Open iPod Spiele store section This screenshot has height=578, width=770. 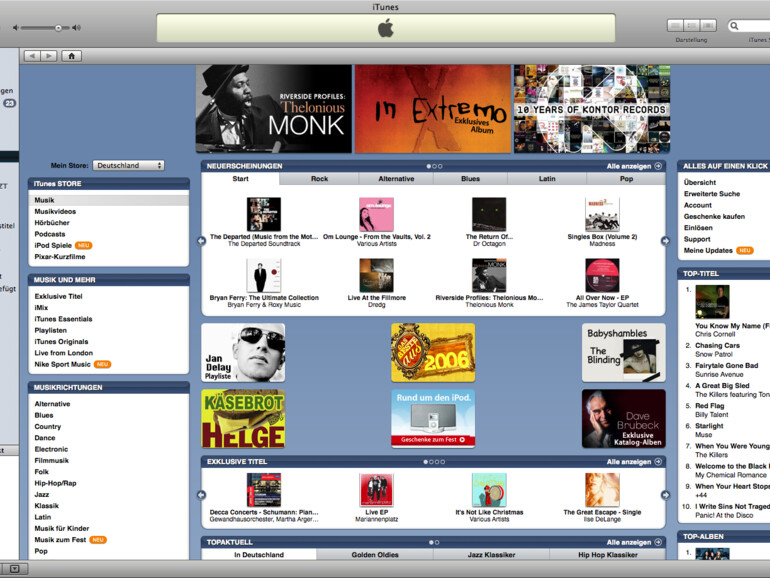point(53,245)
